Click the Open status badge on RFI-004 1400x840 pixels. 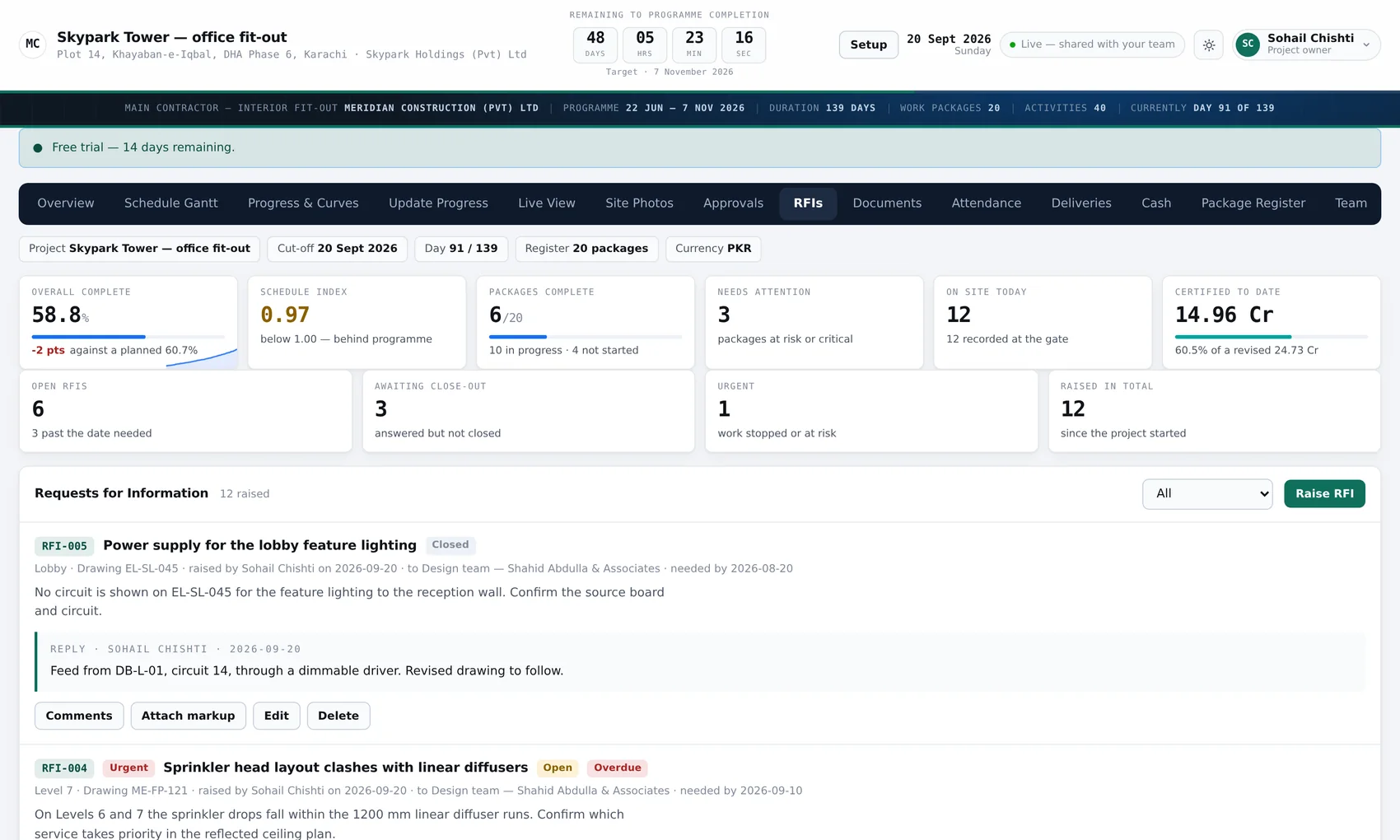[558, 768]
